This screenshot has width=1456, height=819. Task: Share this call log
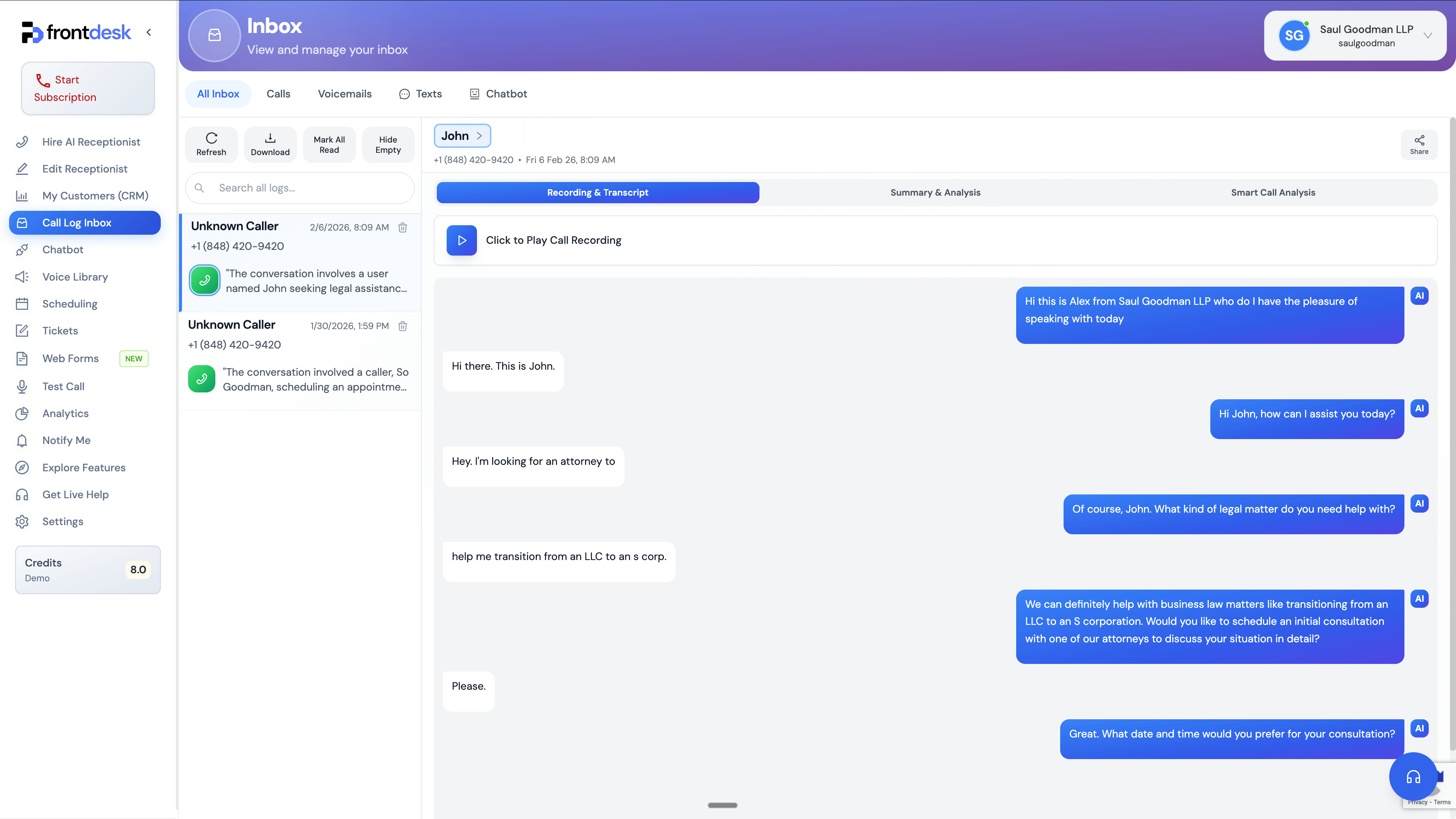coord(1419,145)
